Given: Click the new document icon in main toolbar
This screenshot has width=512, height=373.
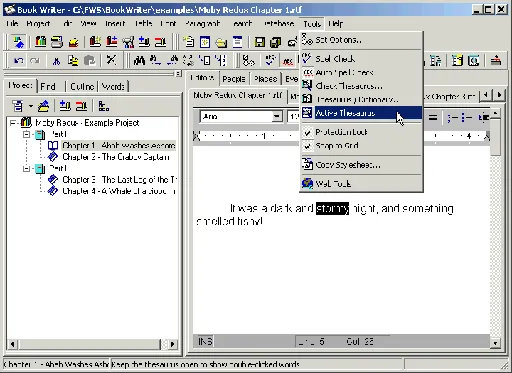Looking at the screenshot, I should pos(189,42).
